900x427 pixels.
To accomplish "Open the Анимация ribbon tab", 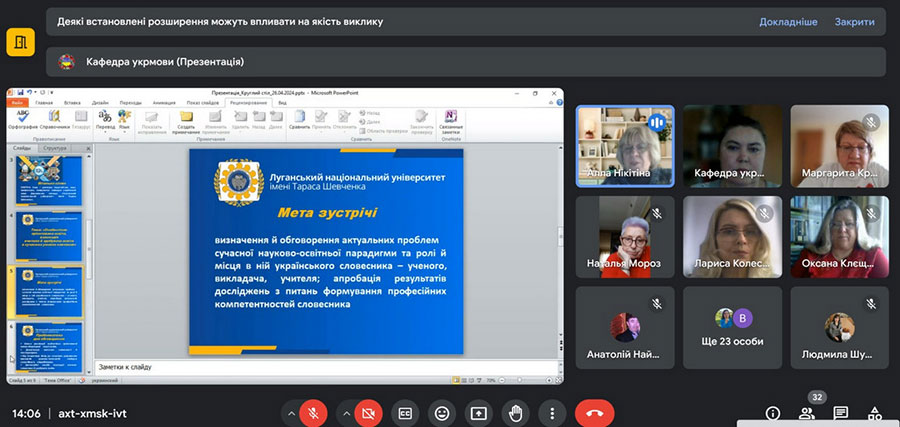I will (162, 102).
